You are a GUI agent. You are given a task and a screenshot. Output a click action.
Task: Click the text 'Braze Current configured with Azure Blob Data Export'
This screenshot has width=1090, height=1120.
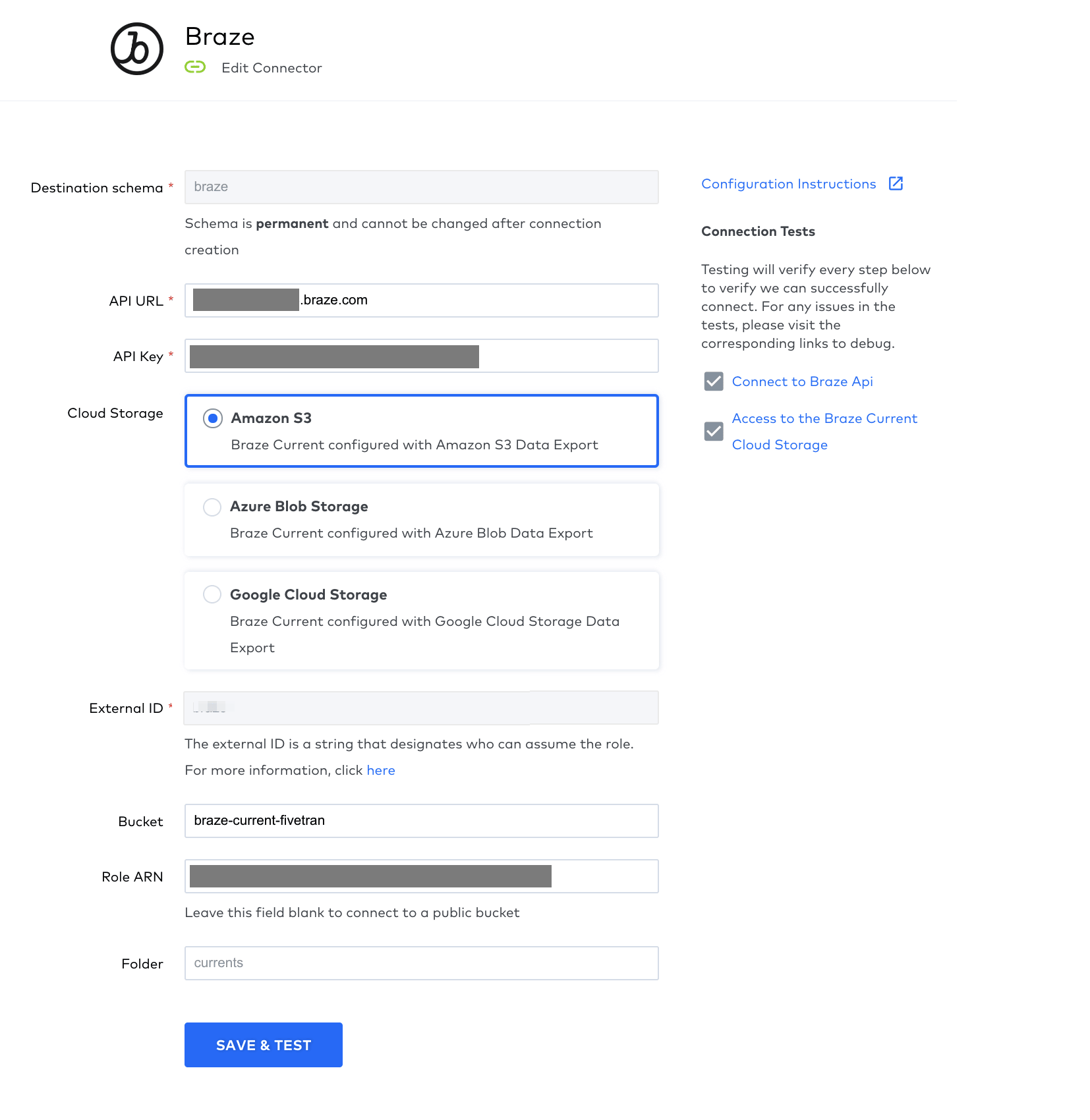[x=411, y=533]
